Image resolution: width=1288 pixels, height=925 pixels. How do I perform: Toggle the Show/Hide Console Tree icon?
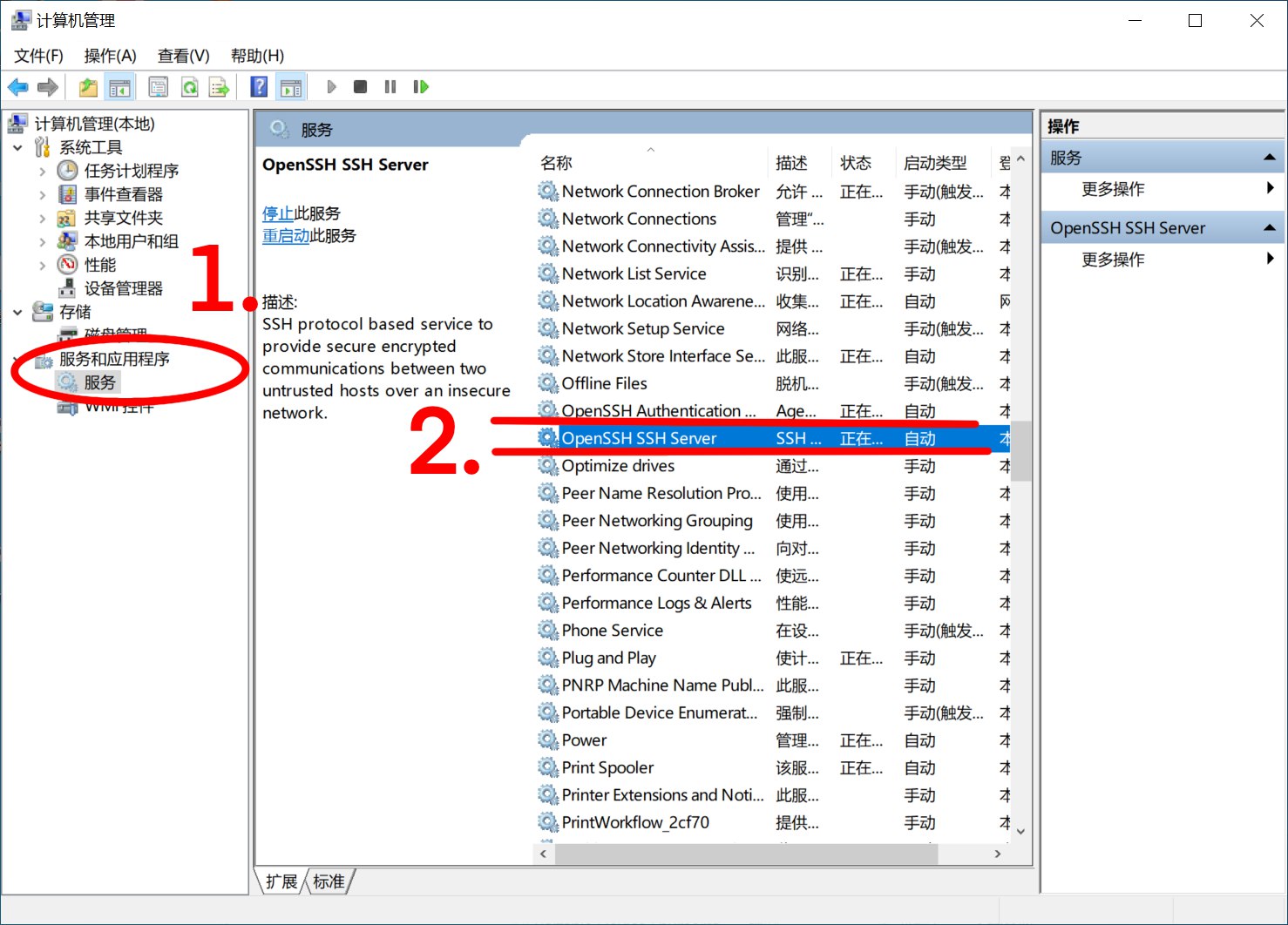coord(119,87)
